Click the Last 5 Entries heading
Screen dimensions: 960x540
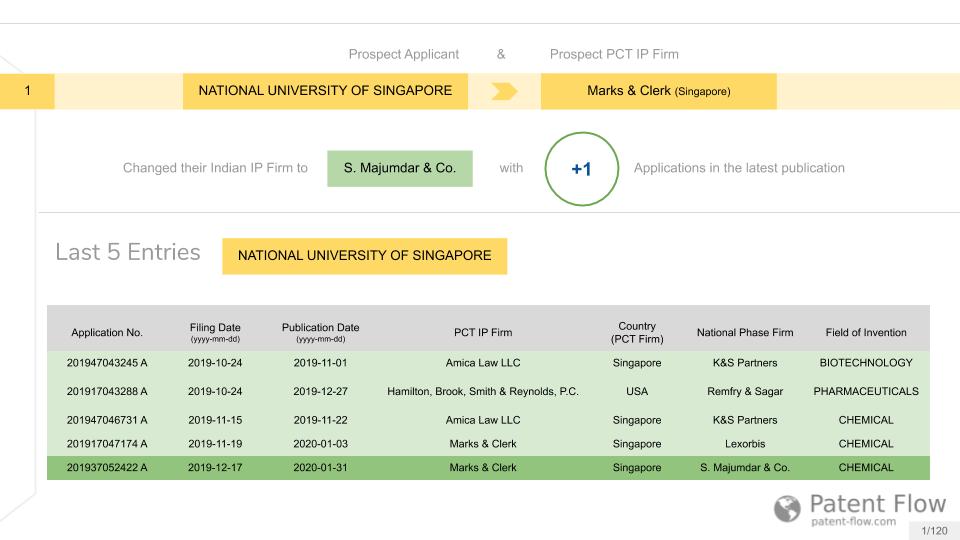tap(128, 252)
